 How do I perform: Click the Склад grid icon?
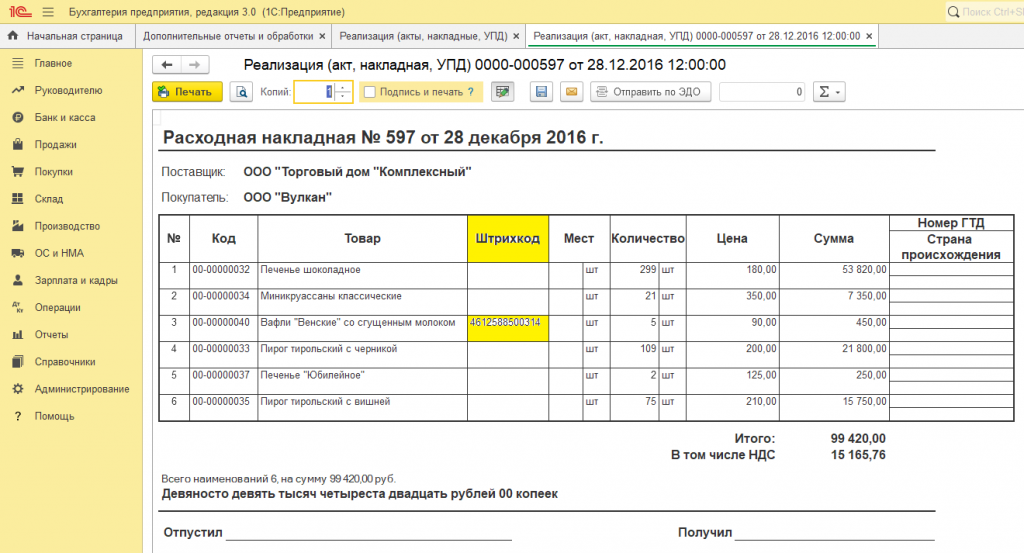pyautogui.click(x=18, y=198)
